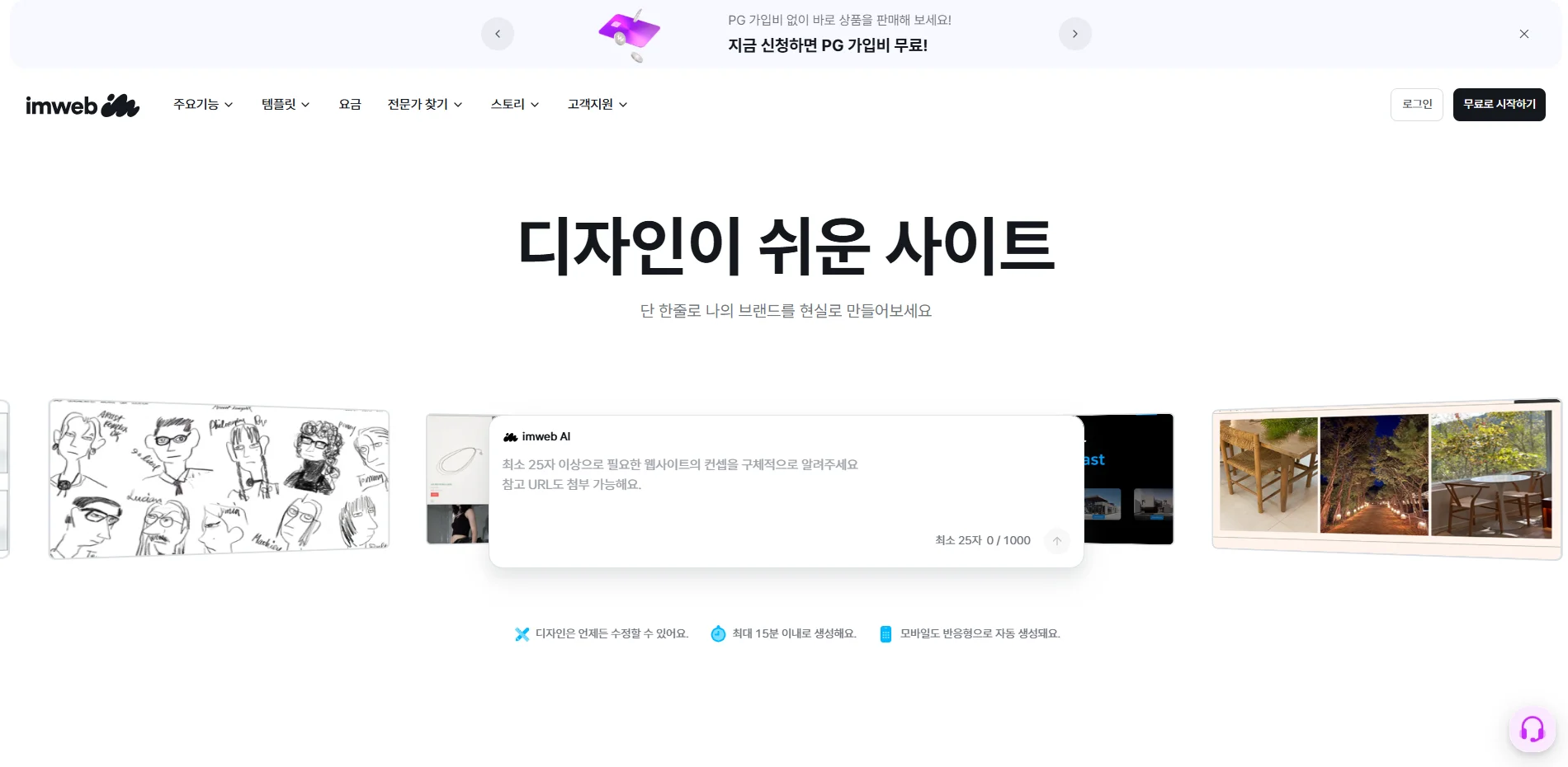Image resolution: width=1568 pixels, height=767 pixels.
Task: Expand the 전문가 찾기 menu
Action: point(425,104)
